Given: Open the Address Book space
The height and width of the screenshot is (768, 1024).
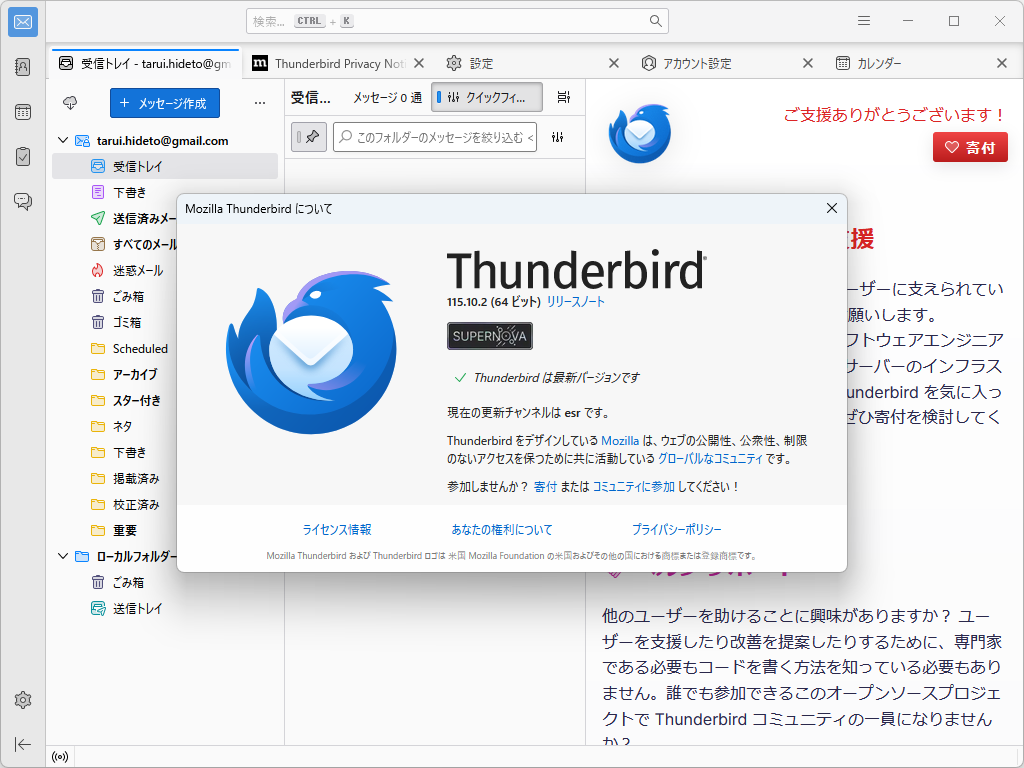Looking at the screenshot, I should (x=22, y=65).
